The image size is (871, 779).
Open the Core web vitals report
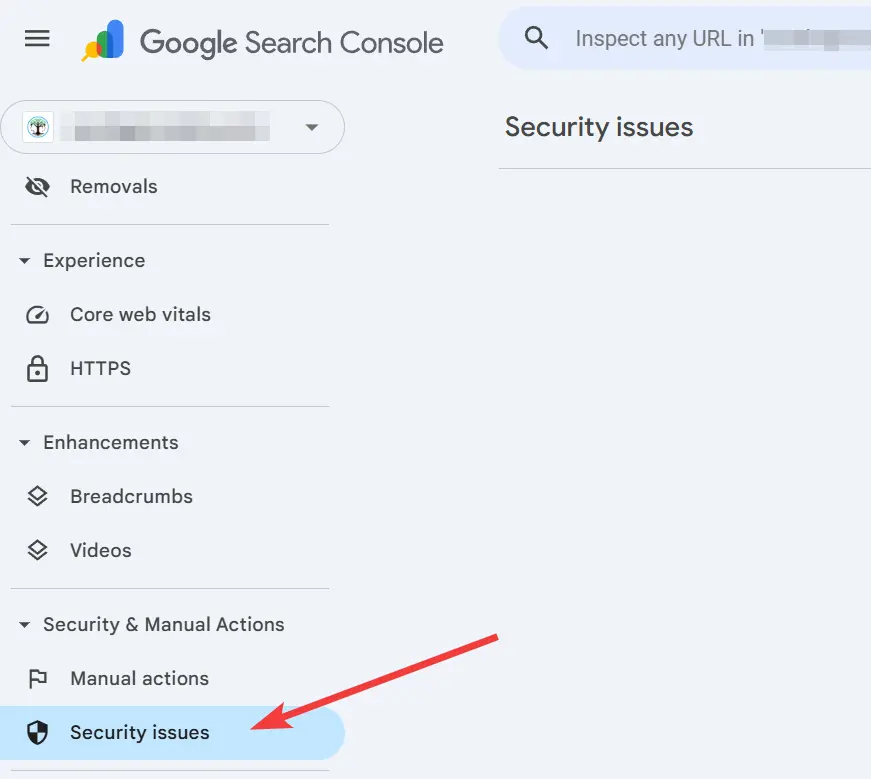pos(140,314)
